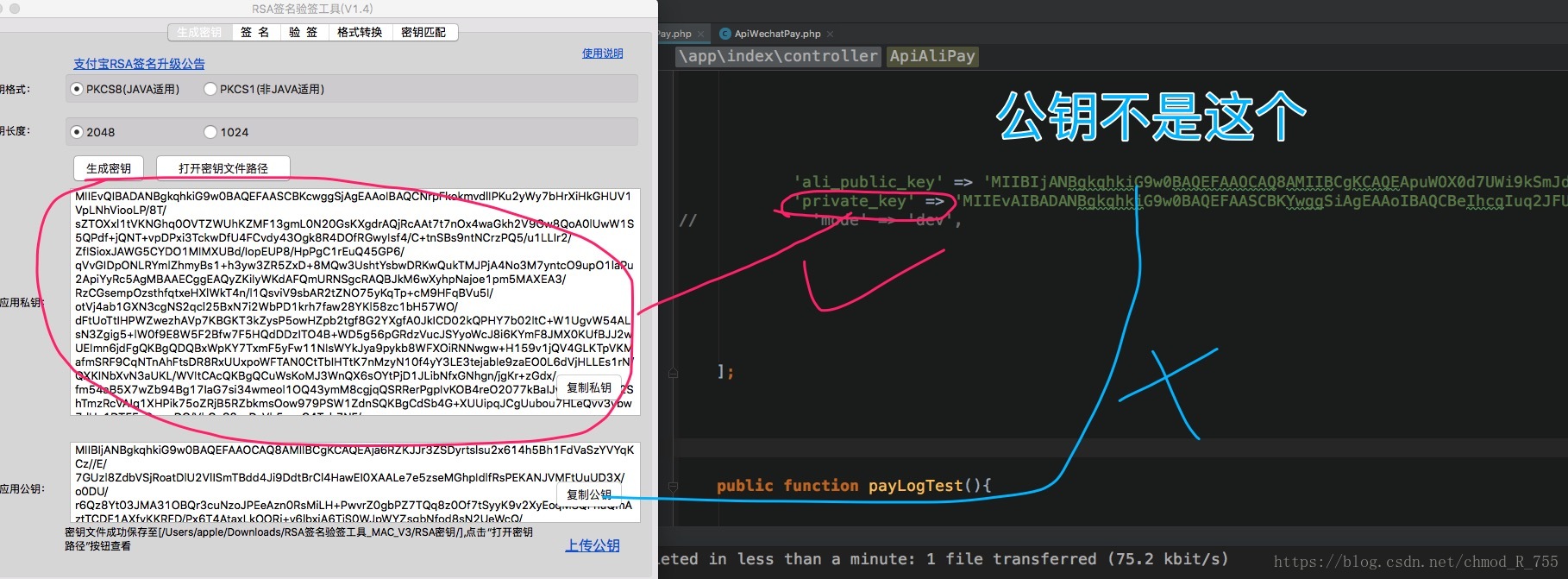Open the 验签 tab
Image resolution: width=1568 pixels, height=579 pixels.
[303, 33]
